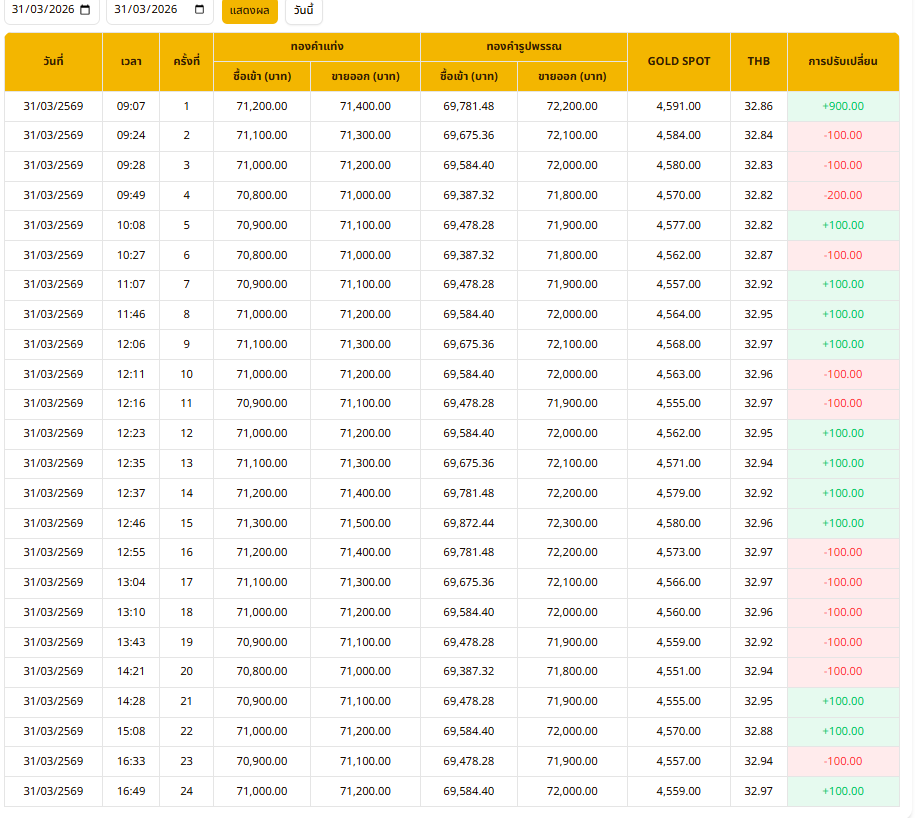915x818 pixels.
Task: Select the 32.86 THB rate cell
Action: tap(758, 106)
